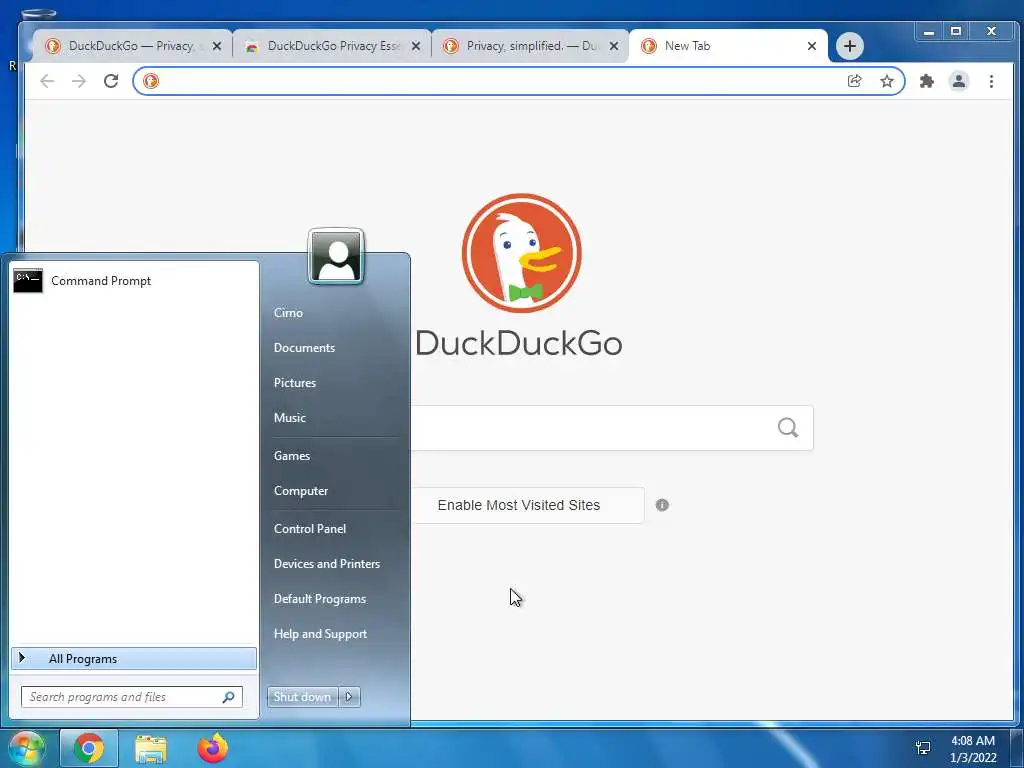
Task: Close the 'DuckDuckGo — Privacy' tab
Action: coord(217,46)
